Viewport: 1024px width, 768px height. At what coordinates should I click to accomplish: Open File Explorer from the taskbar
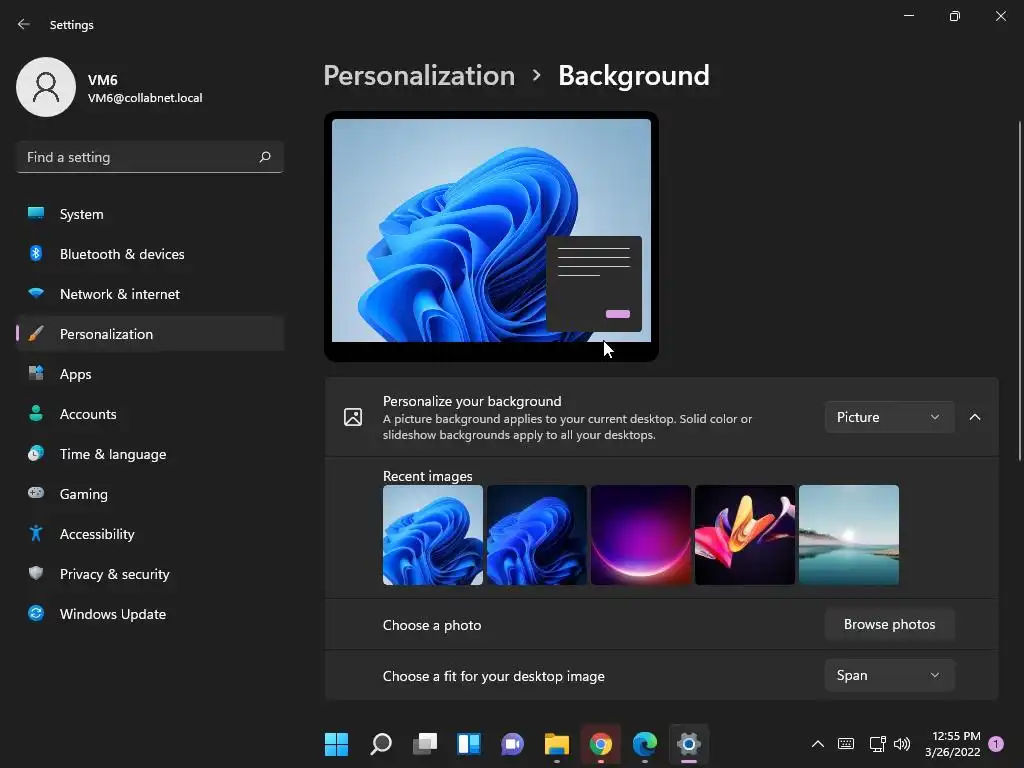(x=556, y=744)
